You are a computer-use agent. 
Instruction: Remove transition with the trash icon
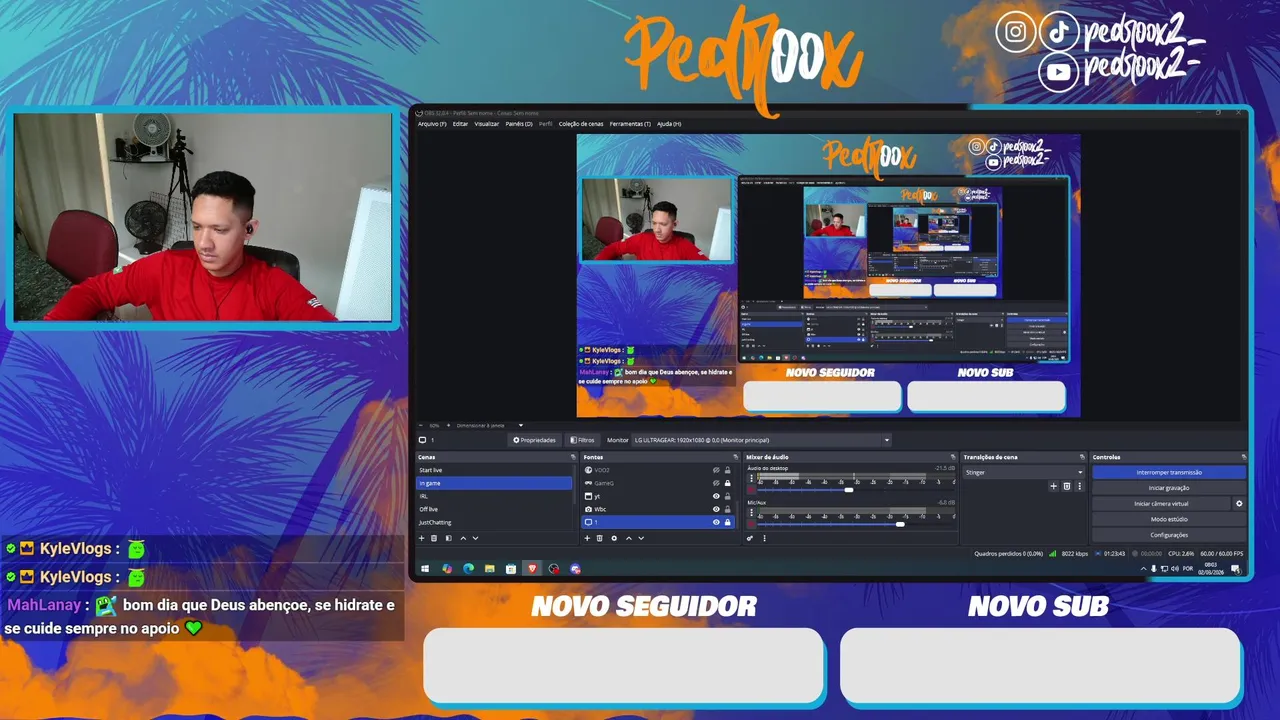(x=1066, y=486)
